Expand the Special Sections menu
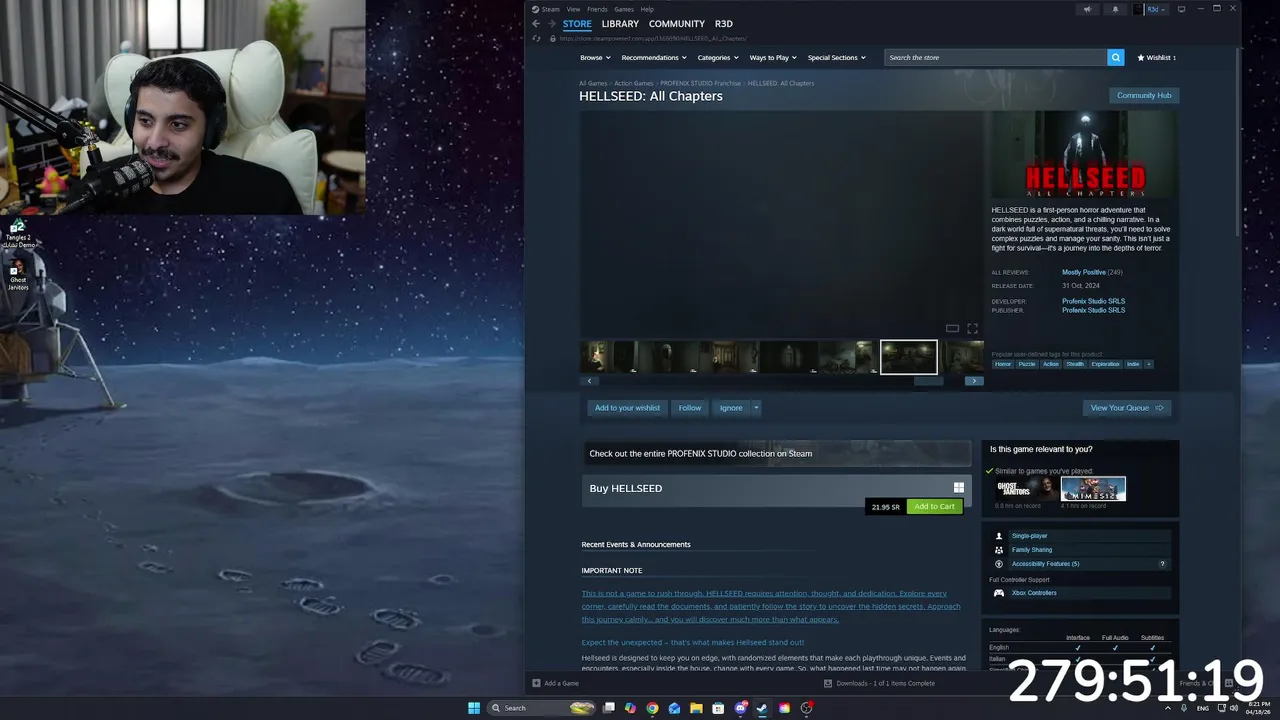Viewport: 1280px width, 720px height. pos(837,58)
